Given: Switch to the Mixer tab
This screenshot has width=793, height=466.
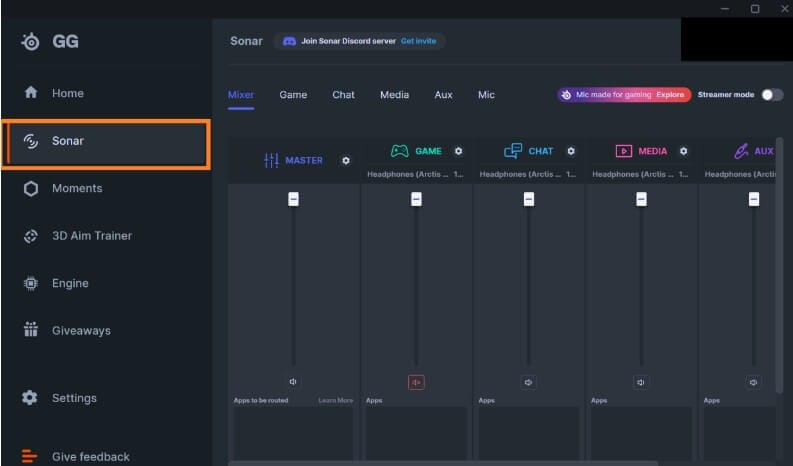Looking at the screenshot, I should tap(241, 95).
